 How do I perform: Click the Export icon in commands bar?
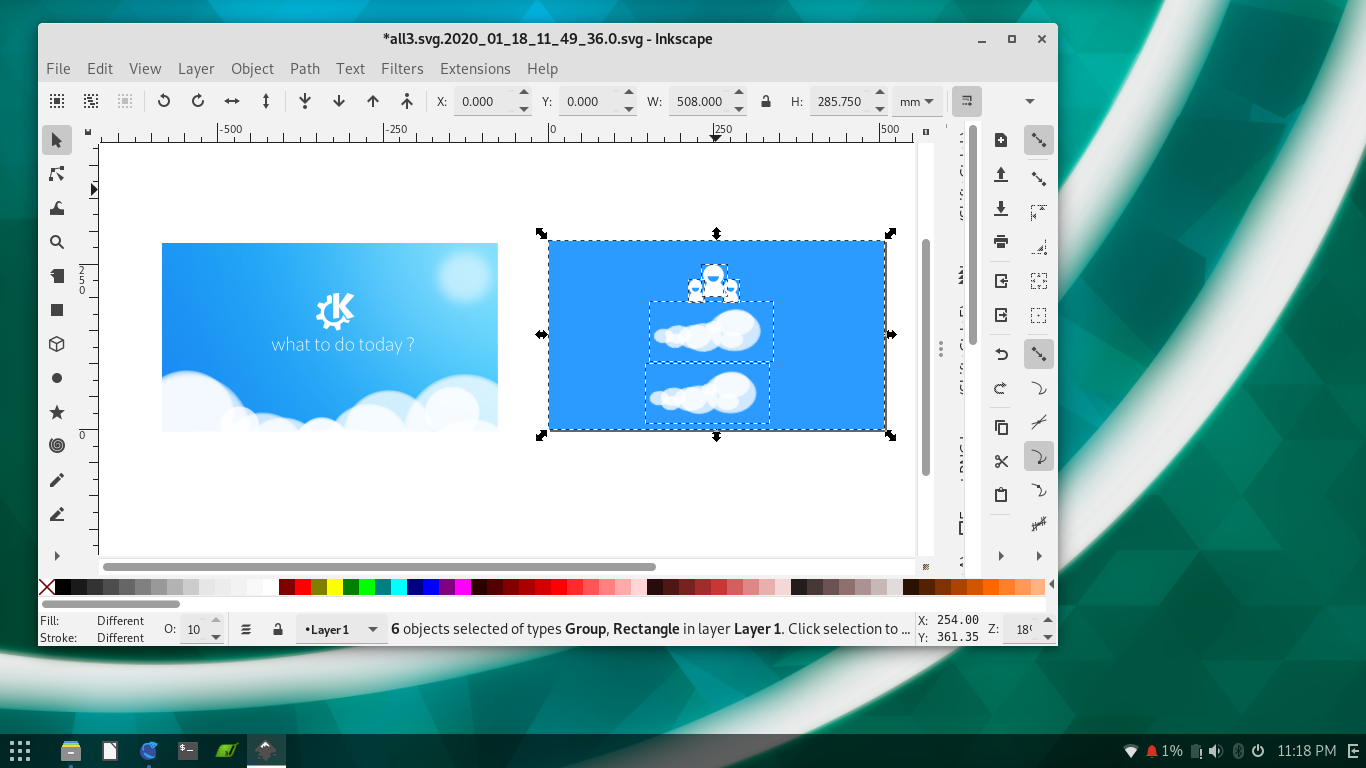click(1001, 316)
